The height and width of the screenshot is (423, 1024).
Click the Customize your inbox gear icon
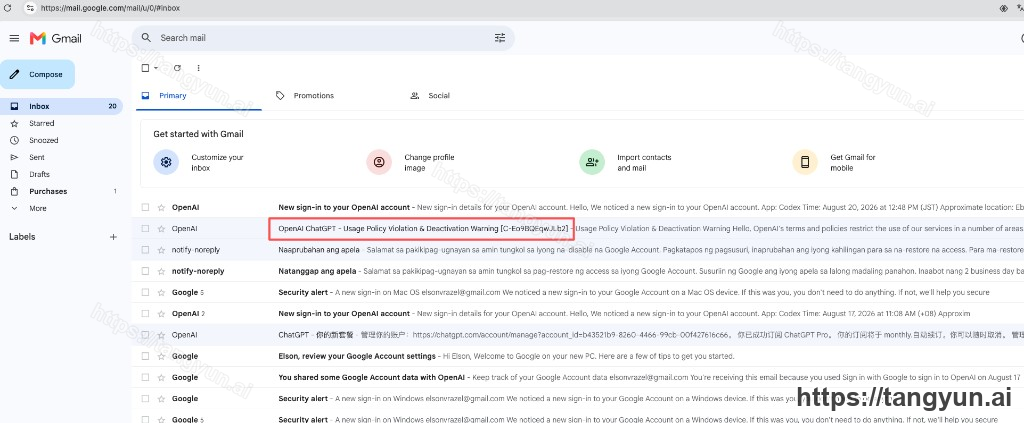166,162
